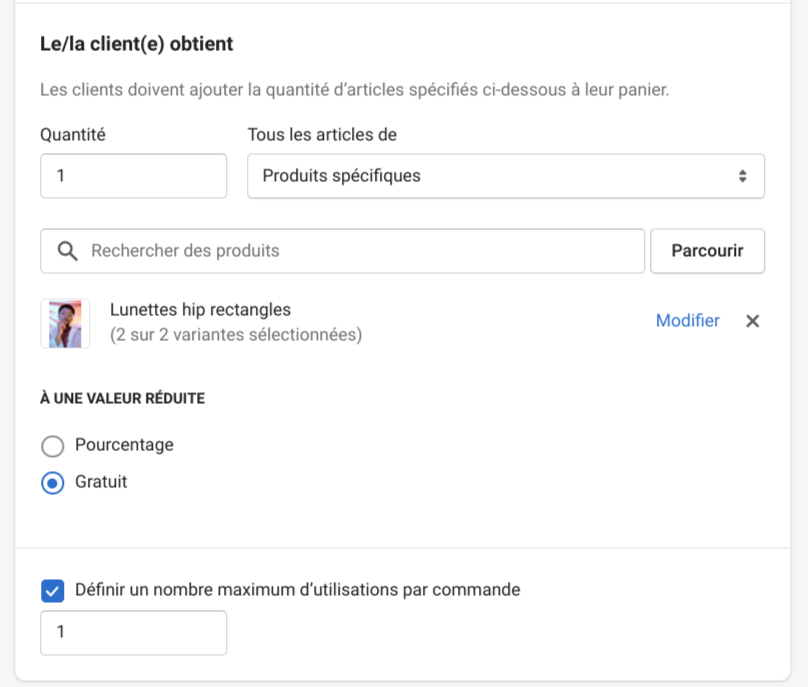Click the up-down arrows on the Produits spécifiques selector
808x687 pixels.
742,176
